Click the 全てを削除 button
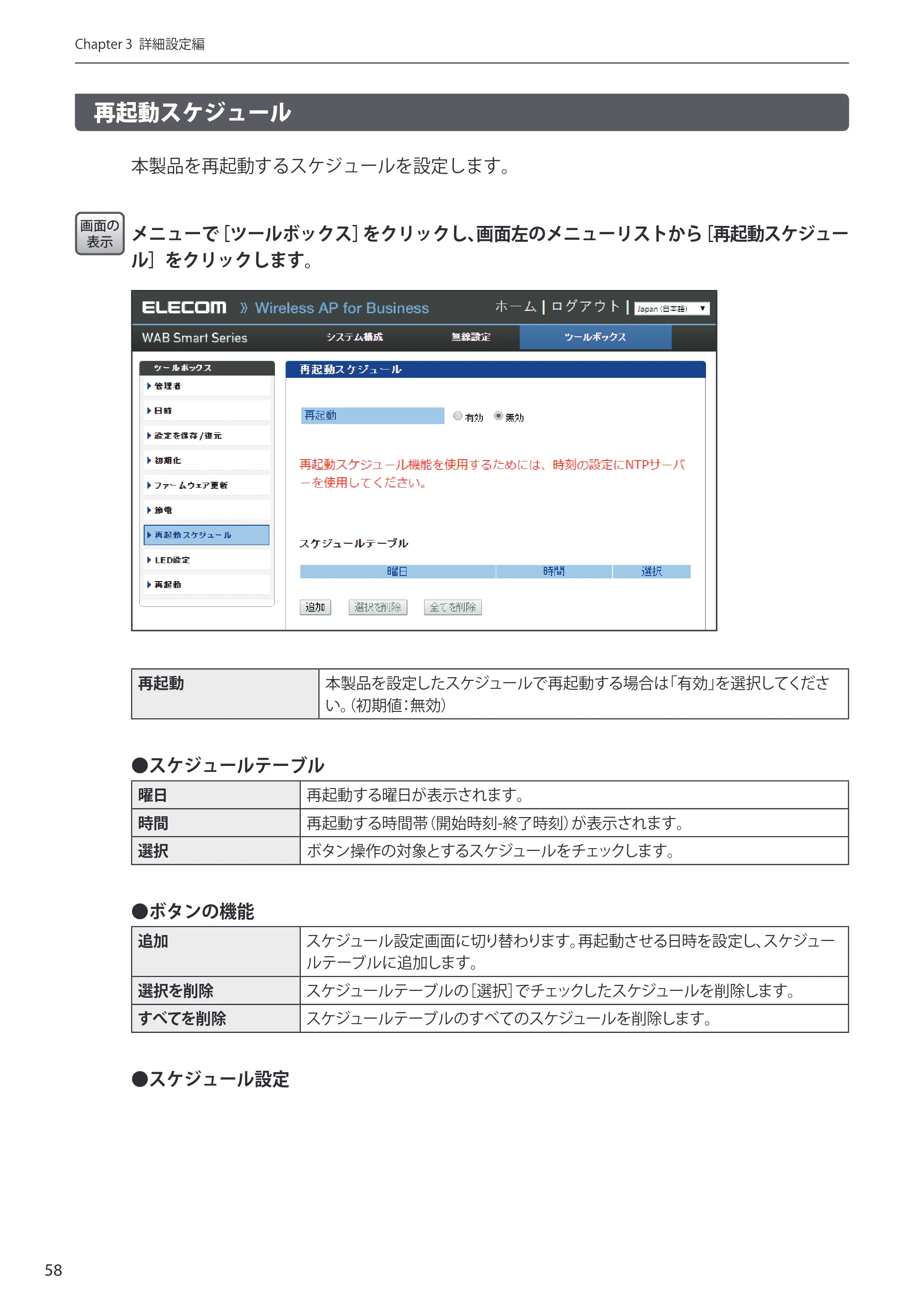Image resolution: width=924 pixels, height=1311 pixels. (x=453, y=607)
